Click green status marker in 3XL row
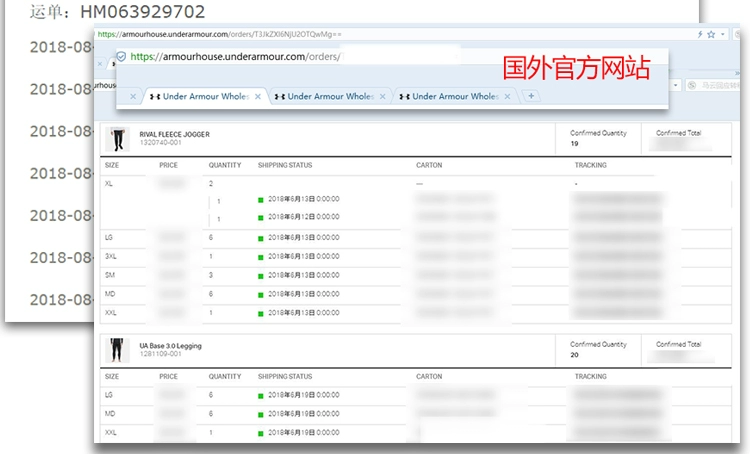 click(261, 258)
